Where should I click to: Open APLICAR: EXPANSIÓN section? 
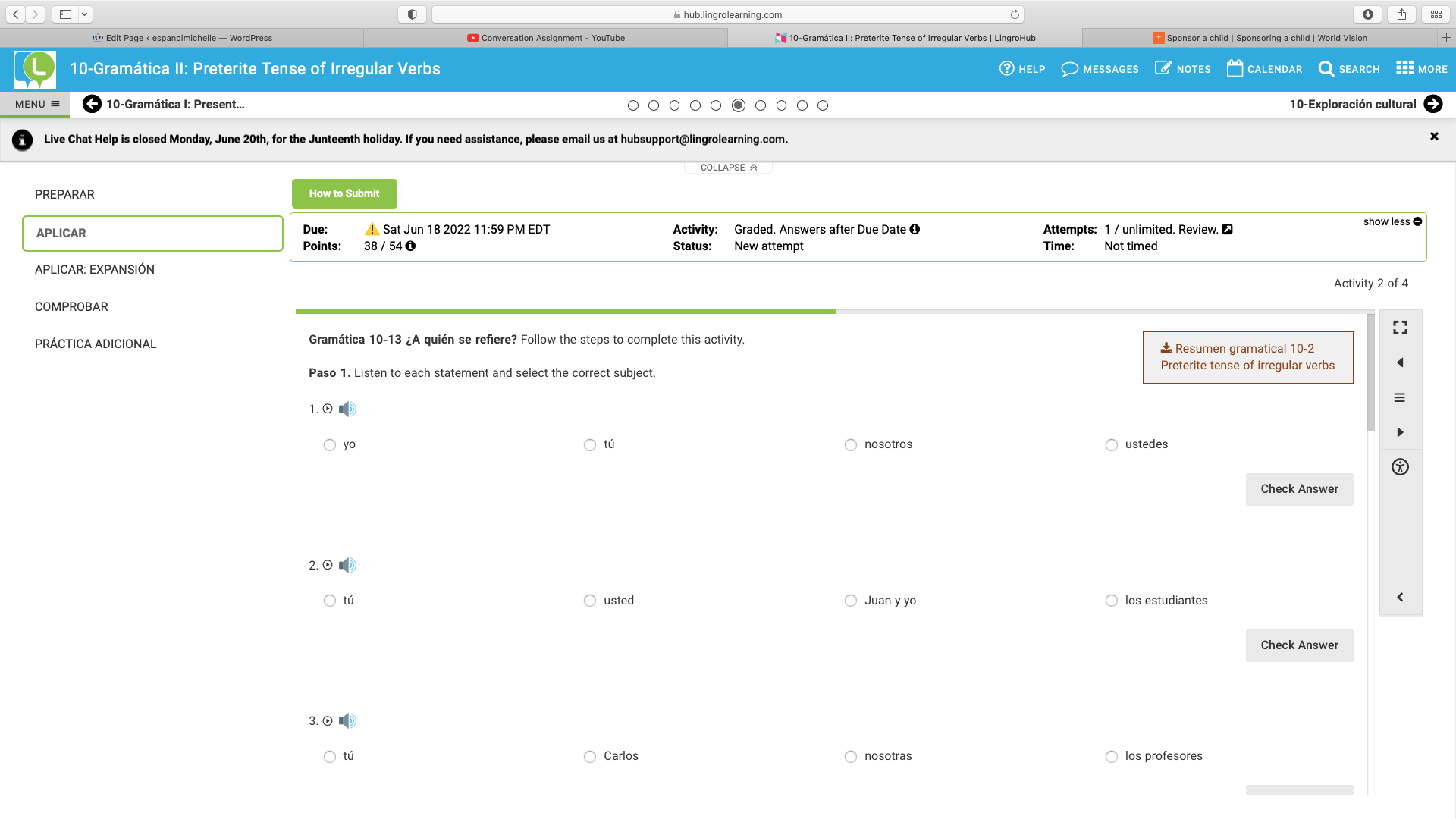[95, 270]
